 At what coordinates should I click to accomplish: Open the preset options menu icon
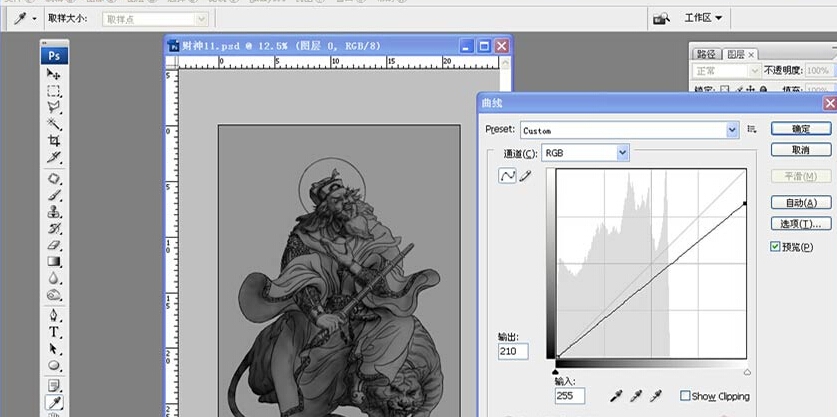(x=752, y=129)
